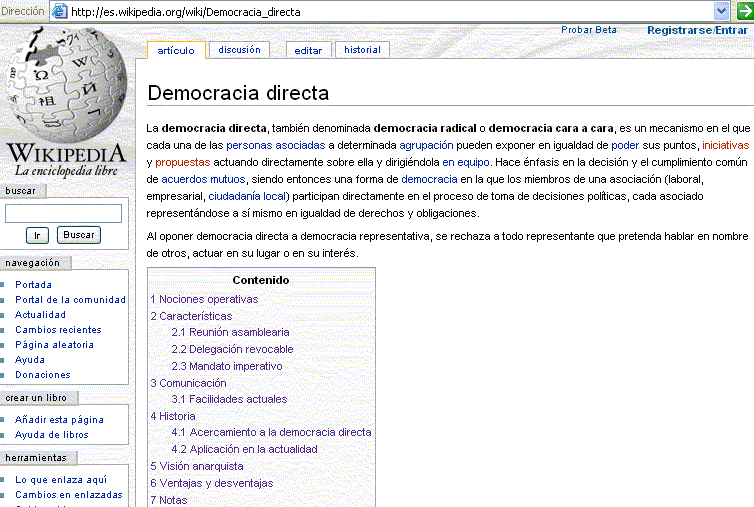The image size is (754, 507).
Task: Jump to 6 Ventajas y desventajas
Action: 212,483
